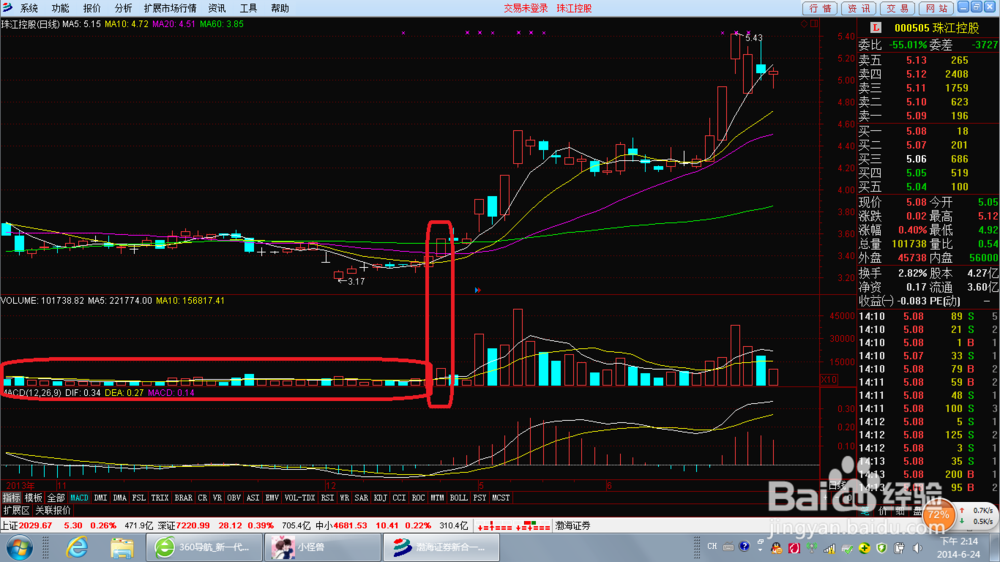Open the 帮助 menu
Image resolution: width=1000 pixels, height=562 pixels.
[x=280, y=8]
